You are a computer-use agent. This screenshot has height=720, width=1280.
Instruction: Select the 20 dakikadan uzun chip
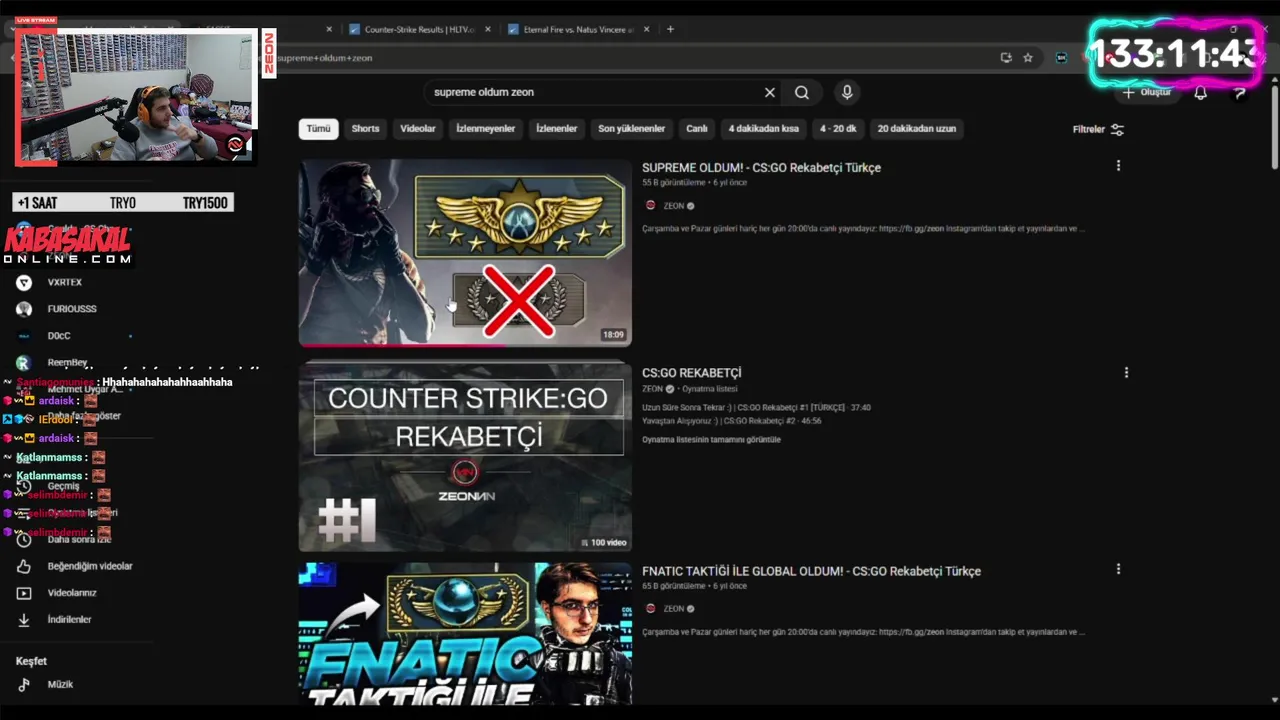pos(917,129)
